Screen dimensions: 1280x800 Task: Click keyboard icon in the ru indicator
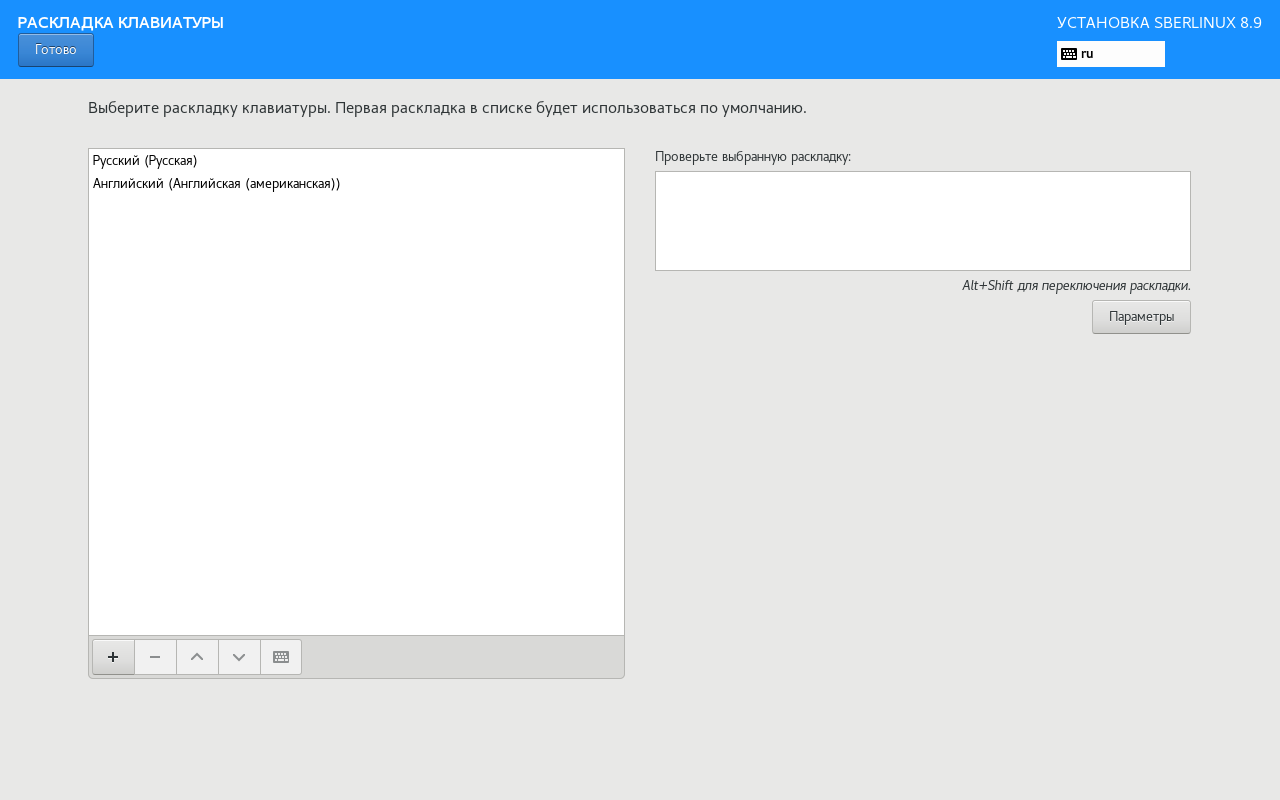point(1069,54)
